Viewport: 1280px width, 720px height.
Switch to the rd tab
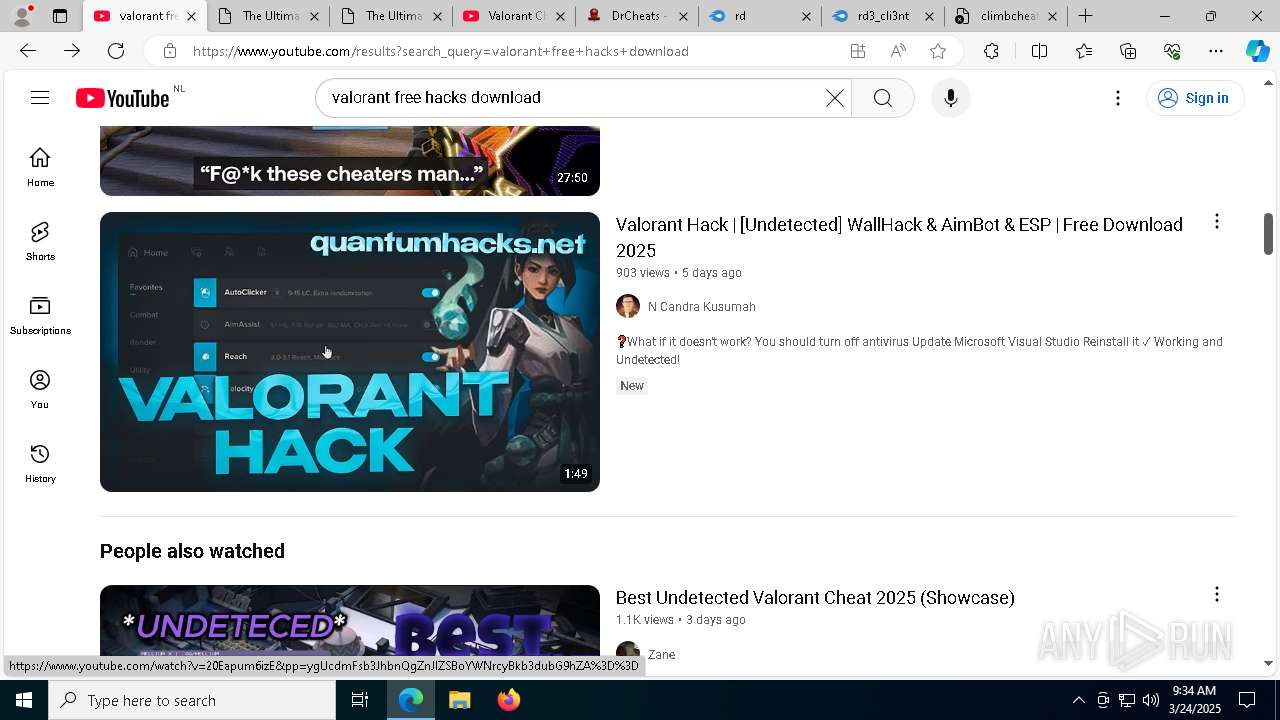[759, 16]
